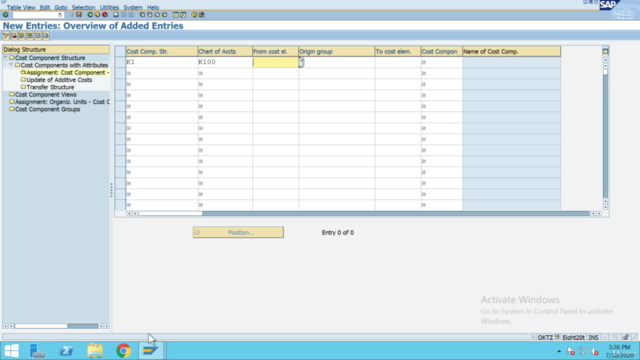The image size is (640, 360).
Task: Select the row marker for the K1 row
Action: pos(120,62)
